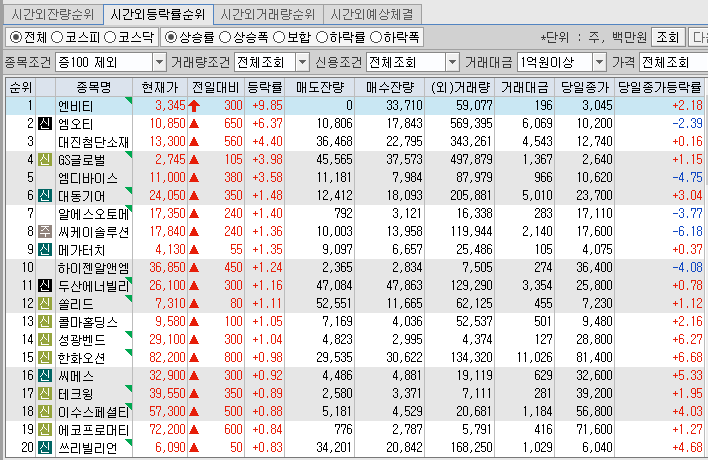Click the 신 badge icon beside 씨메스
708x460 pixels.
(x=45, y=376)
